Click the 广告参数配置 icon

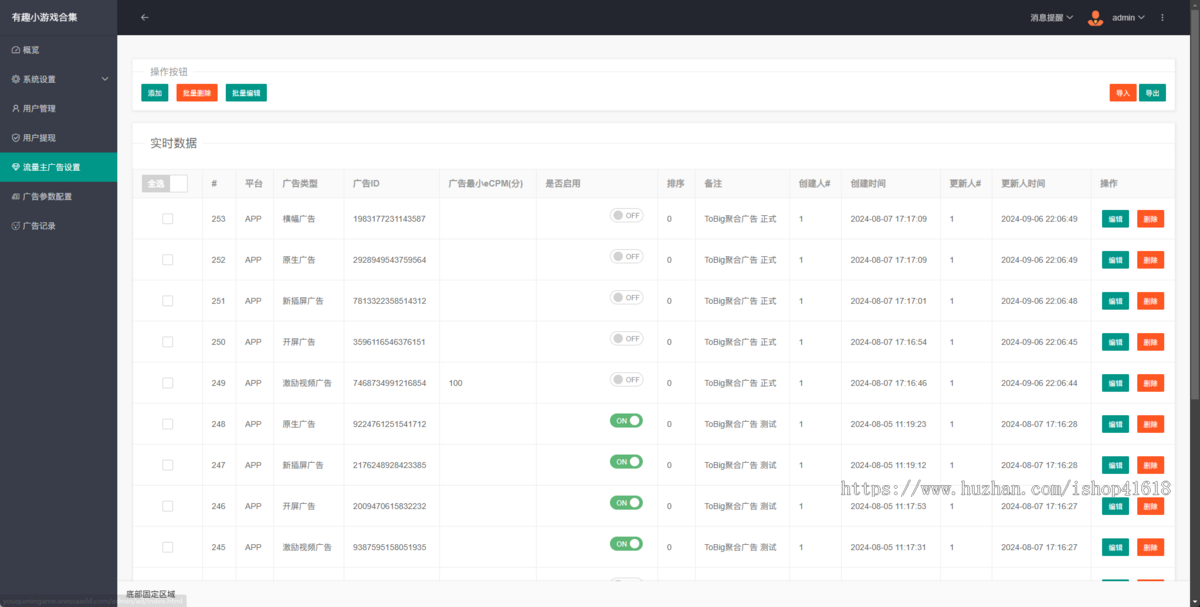tap(15, 196)
